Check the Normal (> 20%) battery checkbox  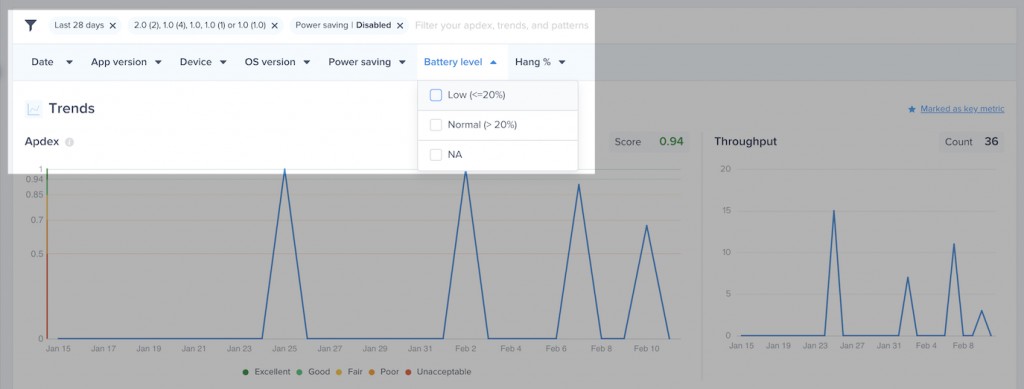(436, 125)
